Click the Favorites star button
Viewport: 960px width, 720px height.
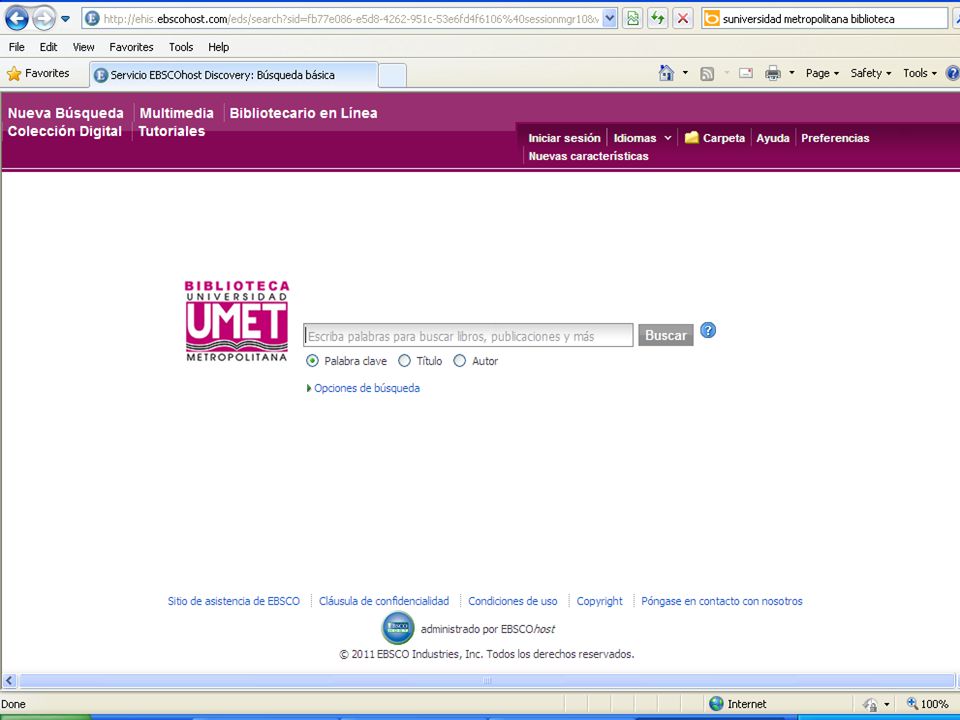(38, 73)
